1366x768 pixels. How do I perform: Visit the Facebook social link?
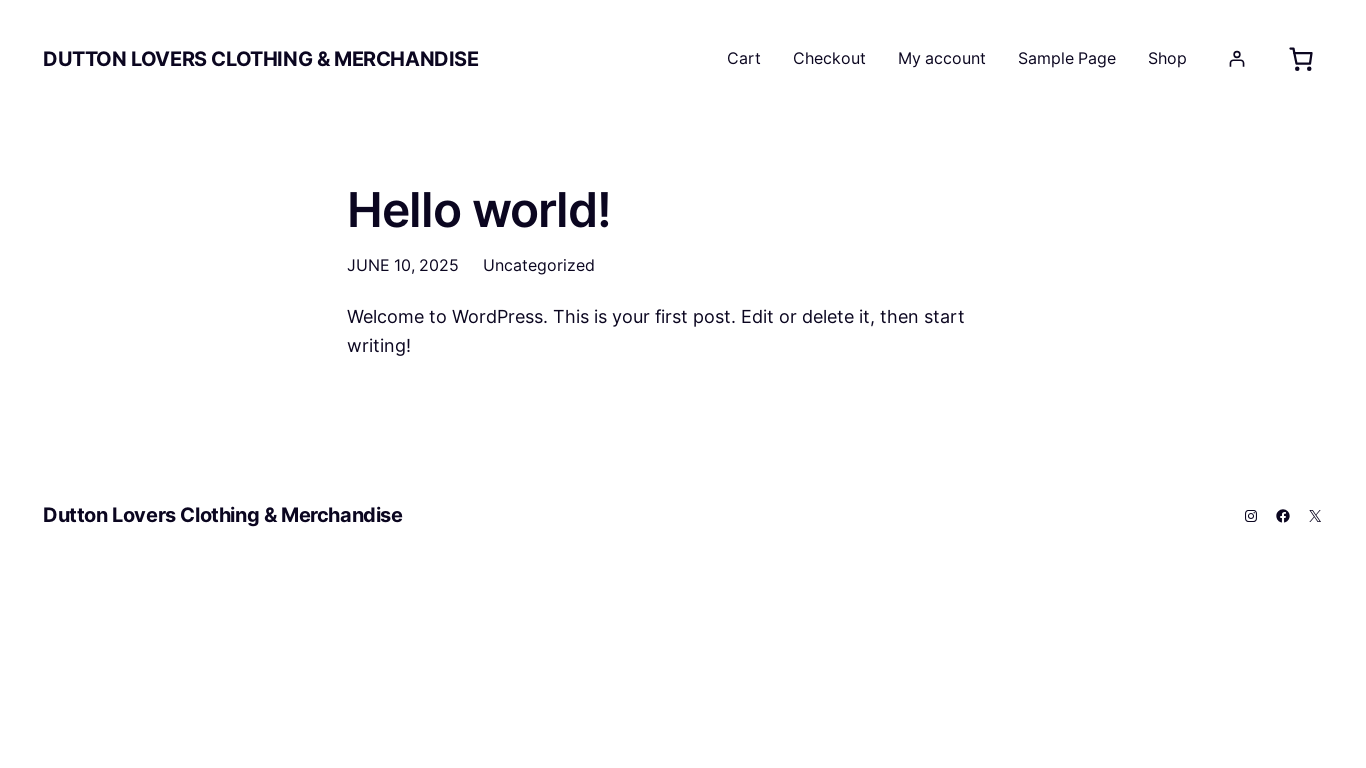(x=1283, y=516)
